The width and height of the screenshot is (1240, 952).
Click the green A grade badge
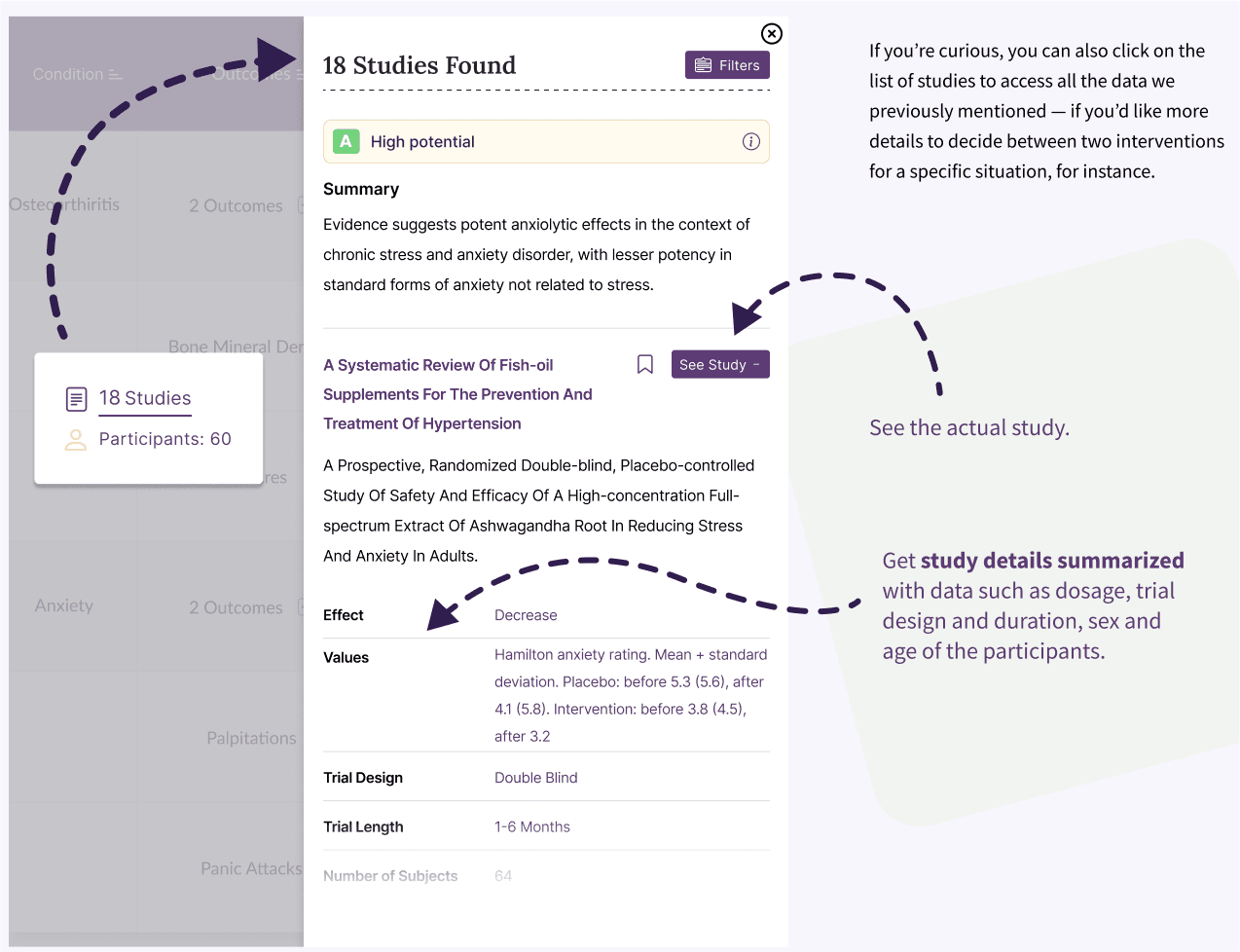[x=346, y=142]
